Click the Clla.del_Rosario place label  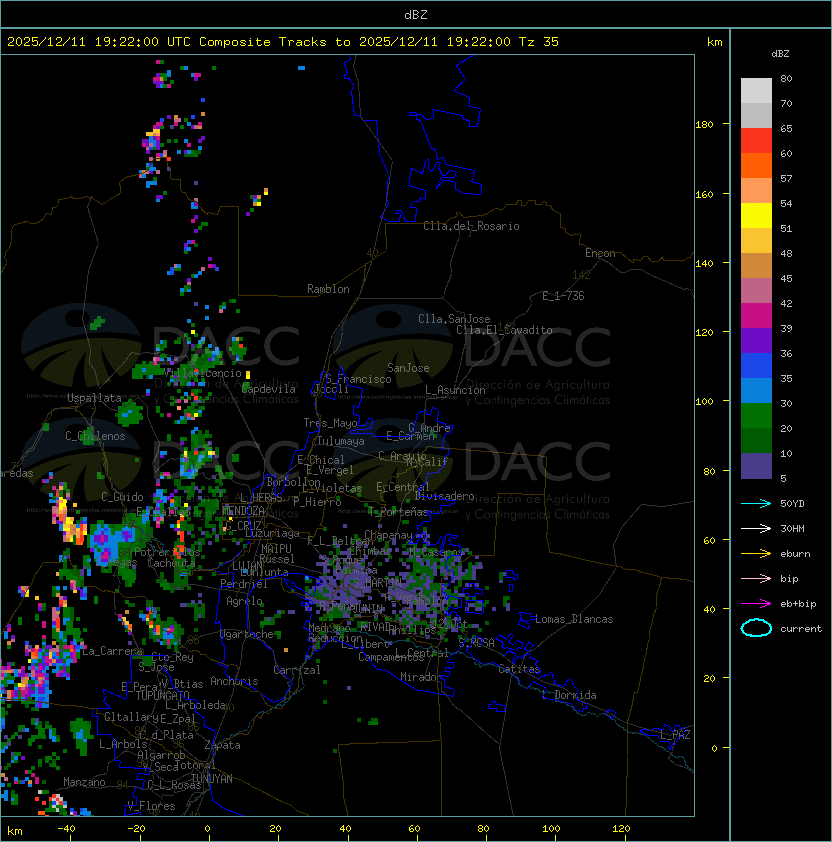tap(471, 226)
